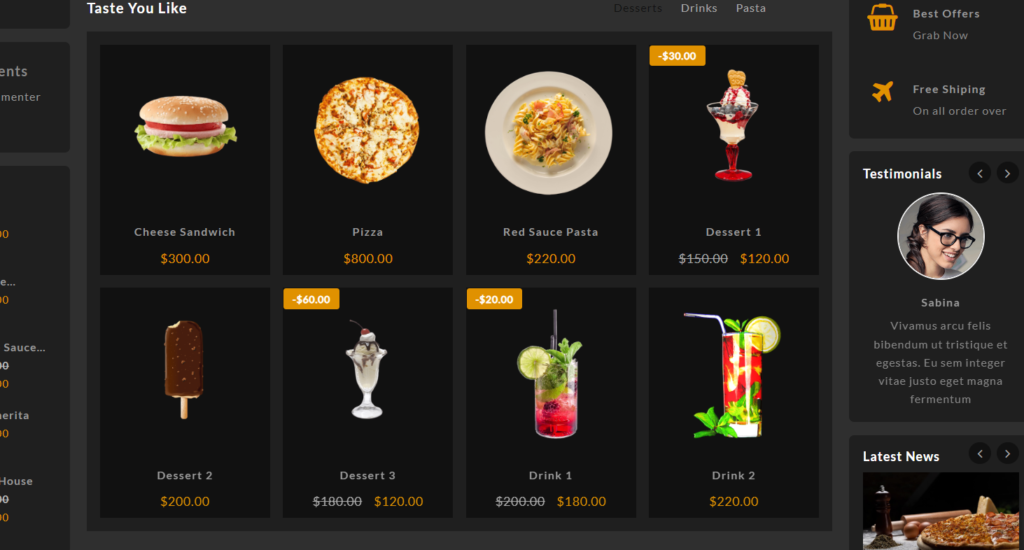1024x550 pixels.
Task: Click the -$60.00 discount badge on Dessert 3
Action: (x=312, y=299)
